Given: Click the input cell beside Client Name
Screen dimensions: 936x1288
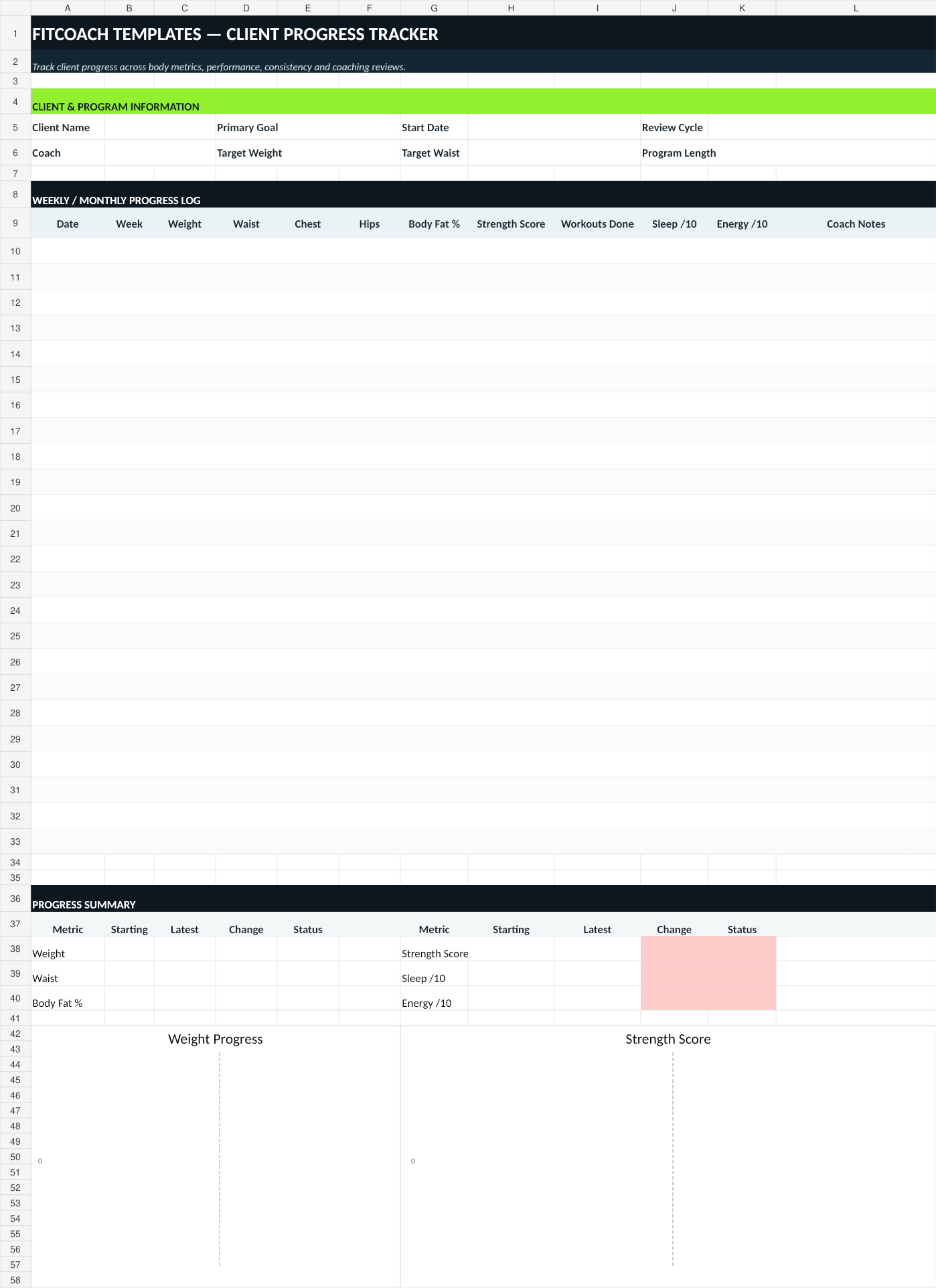Looking at the screenshot, I should [x=160, y=127].
